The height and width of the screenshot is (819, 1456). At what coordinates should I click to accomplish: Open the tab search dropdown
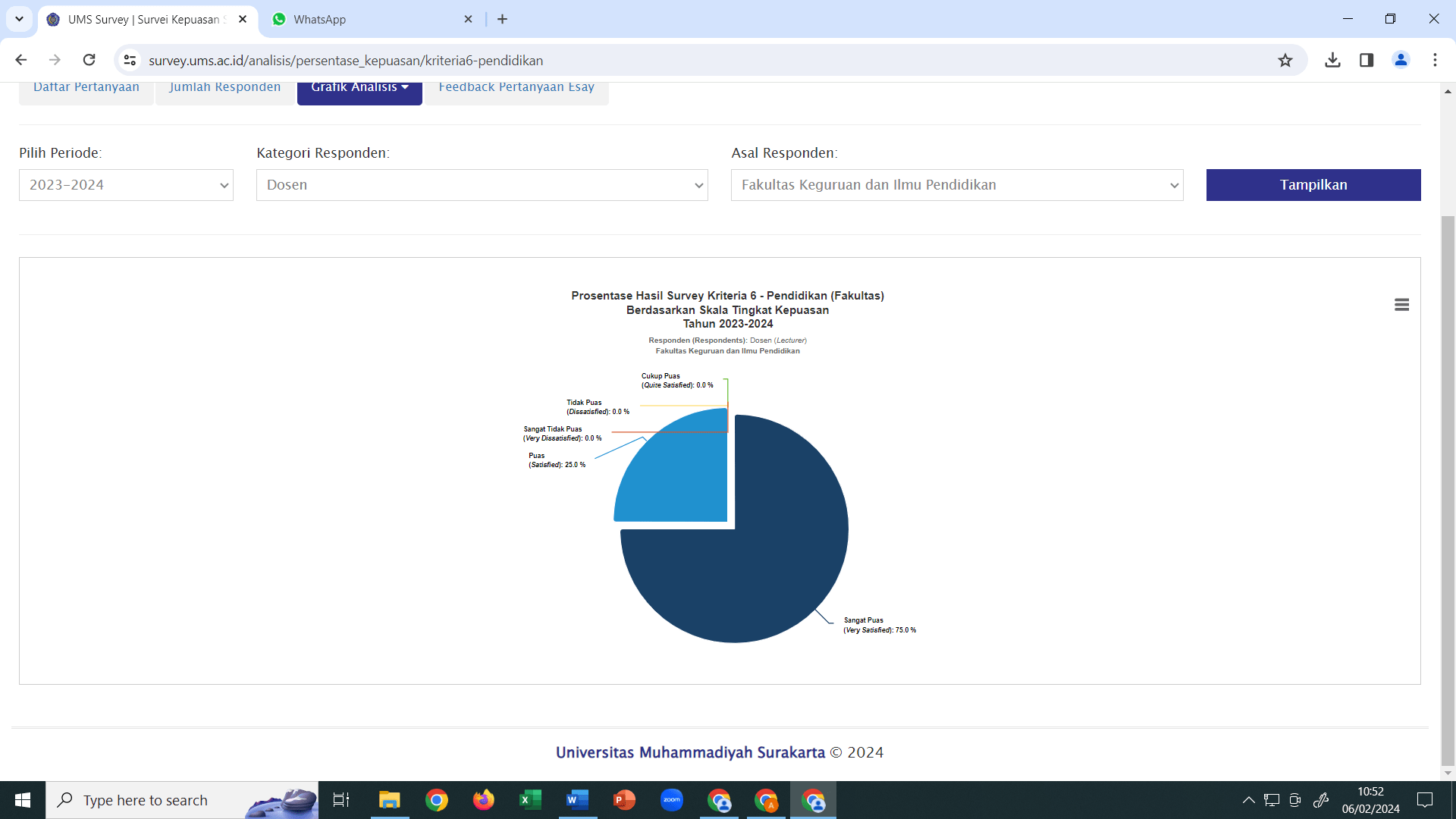pyautogui.click(x=19, y=19)
